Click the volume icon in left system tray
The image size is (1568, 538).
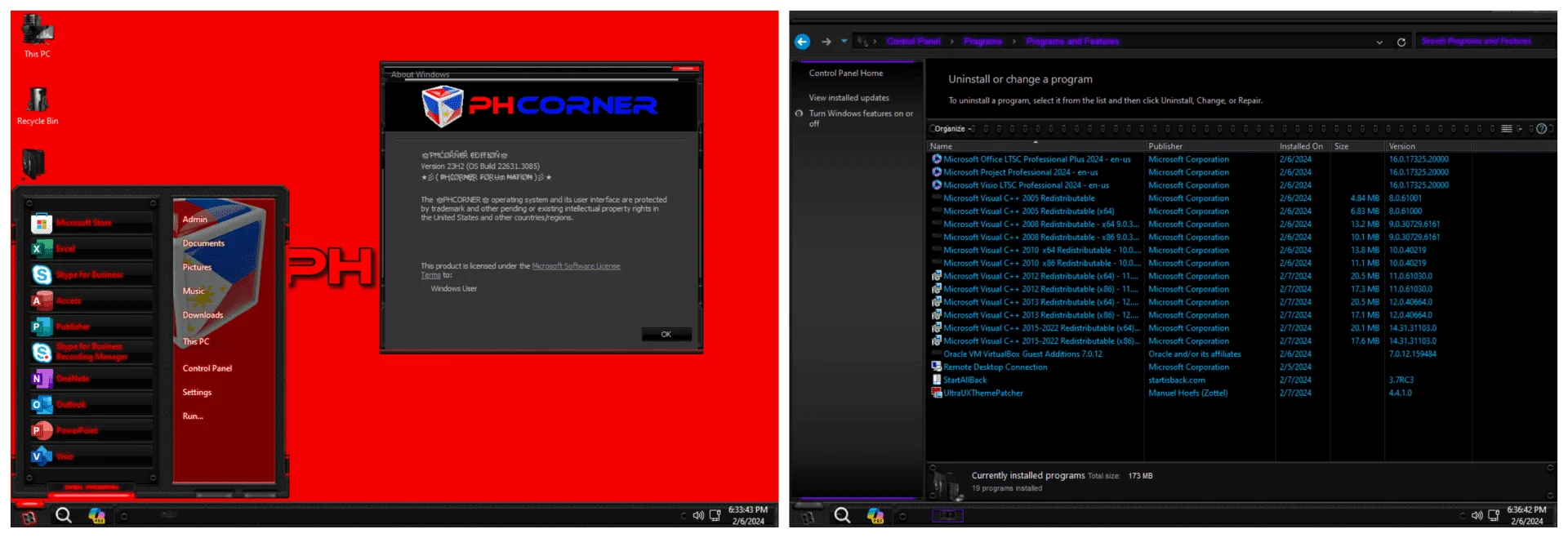pyautogui.click(x=698, y=515)
